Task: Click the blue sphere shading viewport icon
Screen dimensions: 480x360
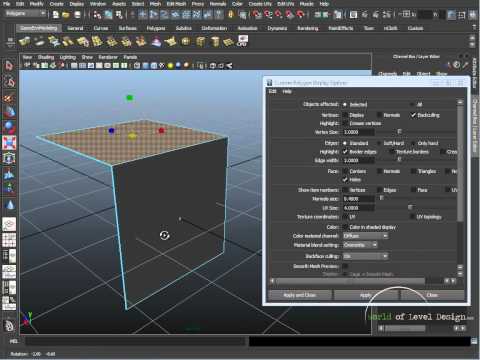Action: (178, 65)
